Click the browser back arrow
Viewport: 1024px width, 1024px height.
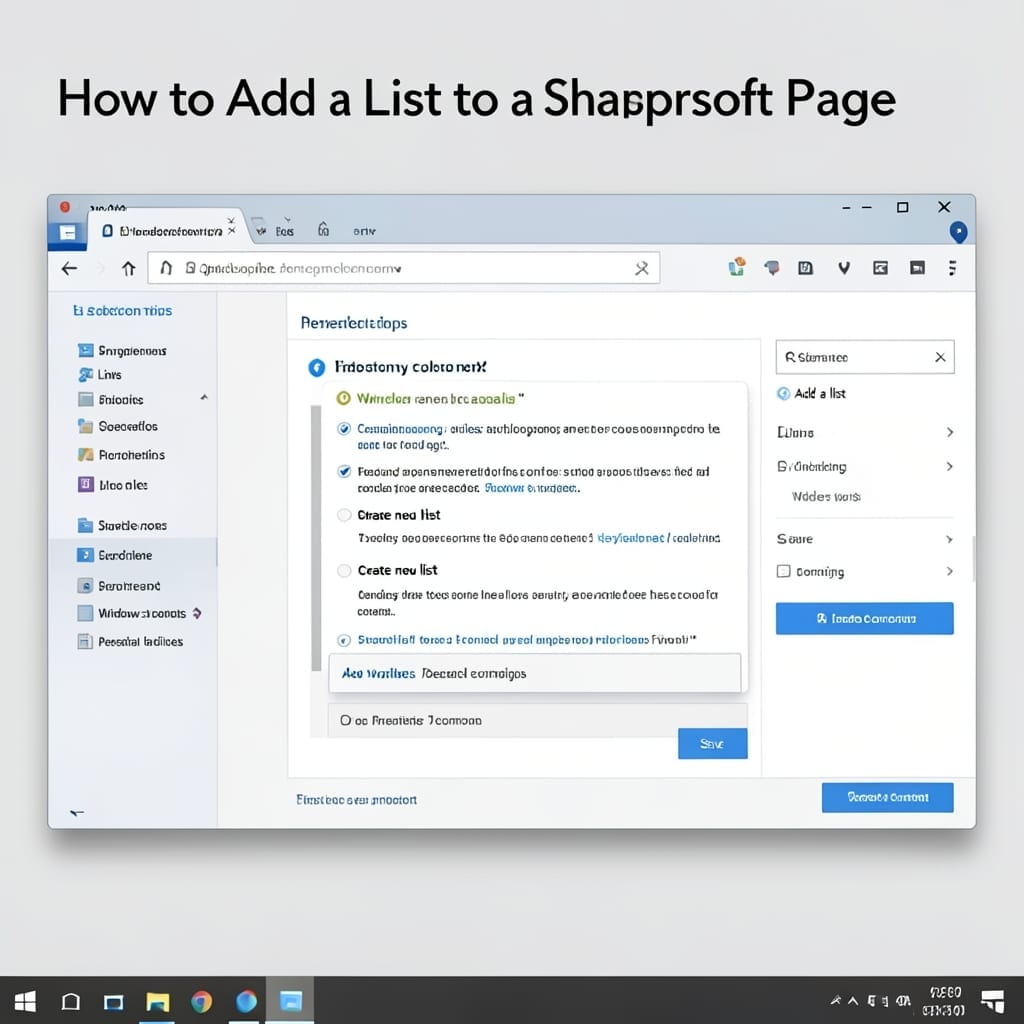pos(69,268)
